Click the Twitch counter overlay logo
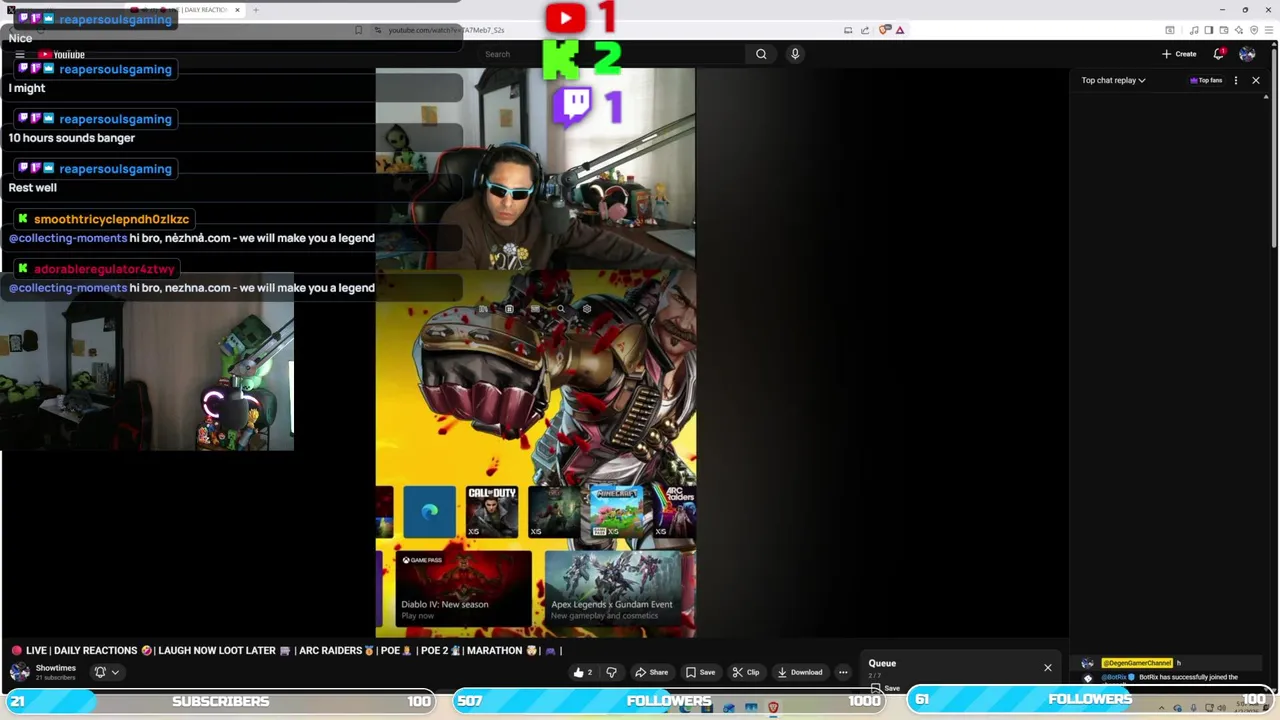This screenshot has width=1280, height=720. coord(573,107)
